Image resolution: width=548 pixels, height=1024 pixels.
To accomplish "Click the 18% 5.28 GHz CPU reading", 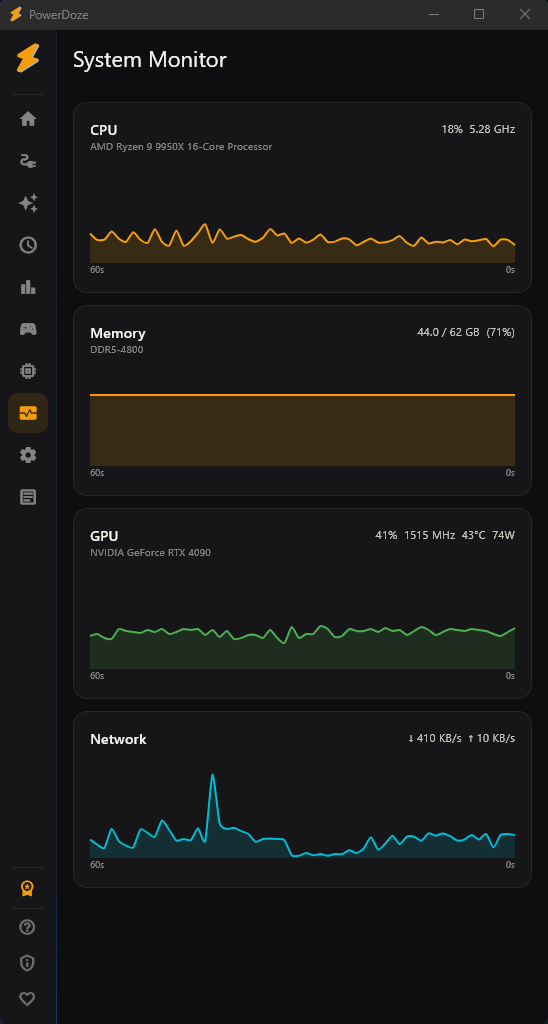I will [478, 129].
